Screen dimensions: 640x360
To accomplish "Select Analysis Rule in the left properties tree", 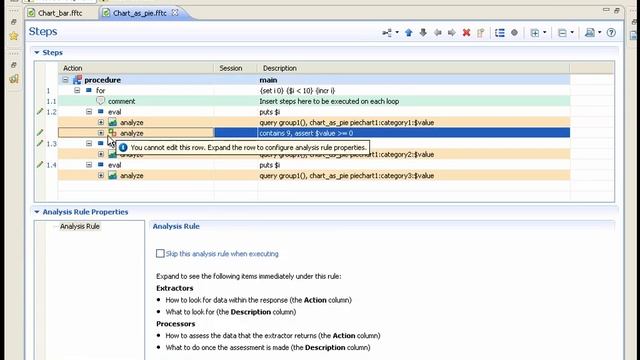I will pos(80,226).
